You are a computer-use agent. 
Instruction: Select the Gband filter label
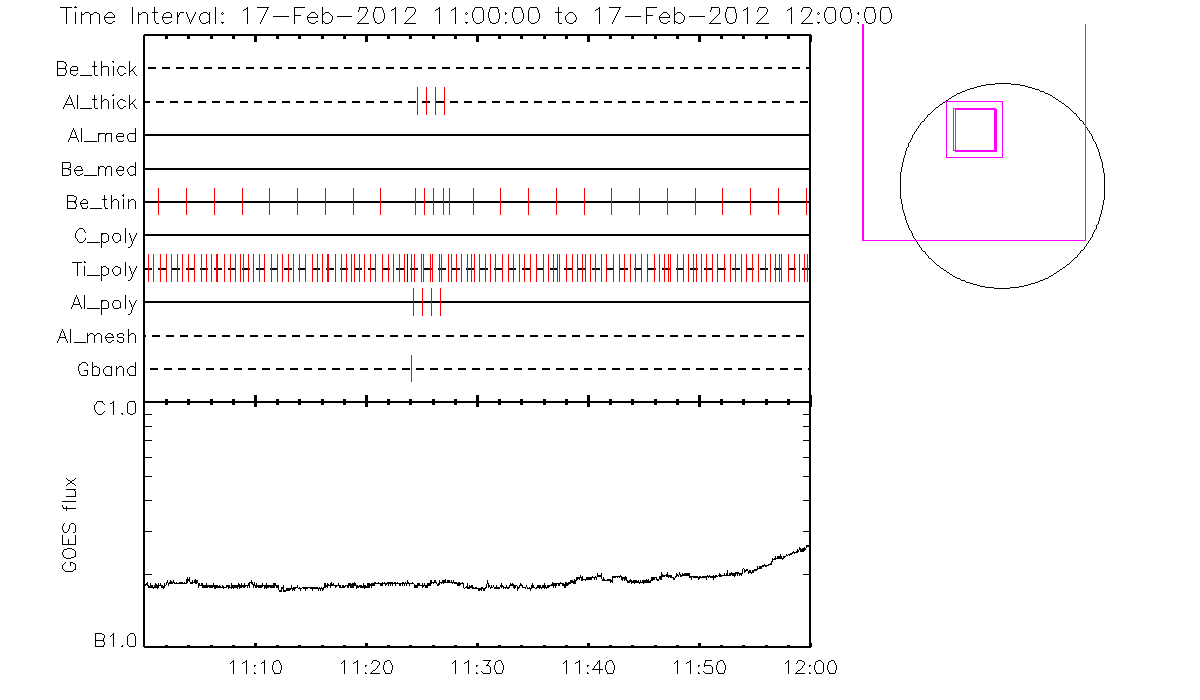[x=107, y=369]
